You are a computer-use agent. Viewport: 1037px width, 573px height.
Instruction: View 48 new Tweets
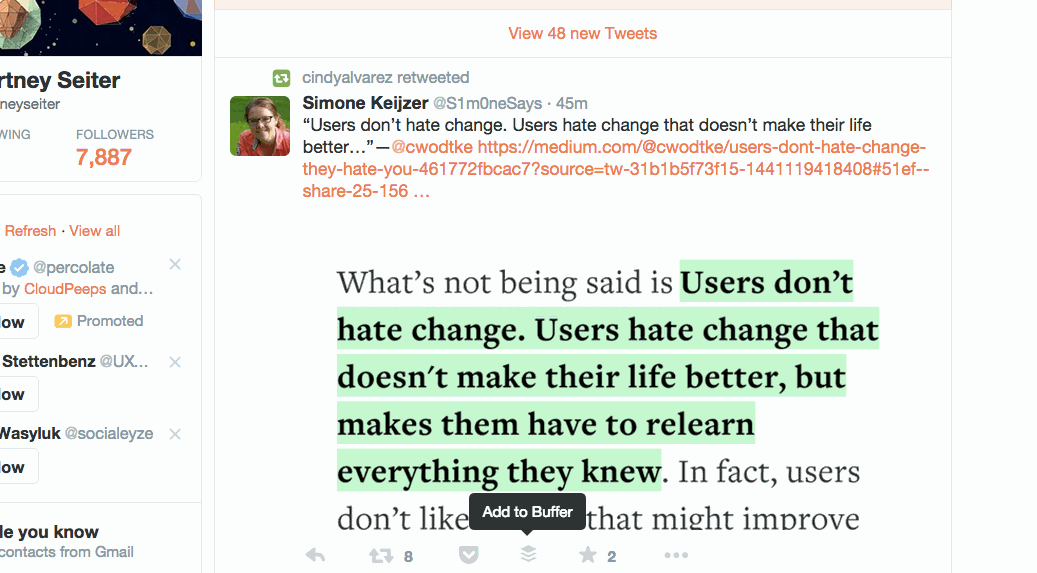point(583,34)
